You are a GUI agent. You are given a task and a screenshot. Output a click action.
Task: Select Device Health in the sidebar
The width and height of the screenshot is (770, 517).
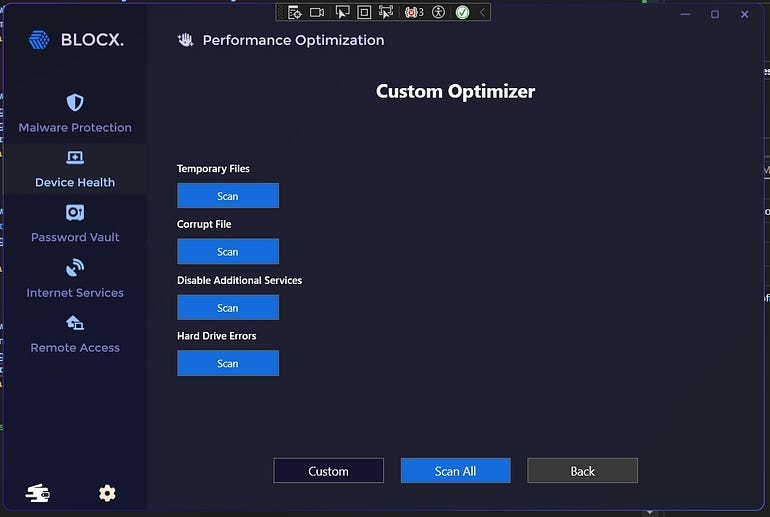point(75,169)
